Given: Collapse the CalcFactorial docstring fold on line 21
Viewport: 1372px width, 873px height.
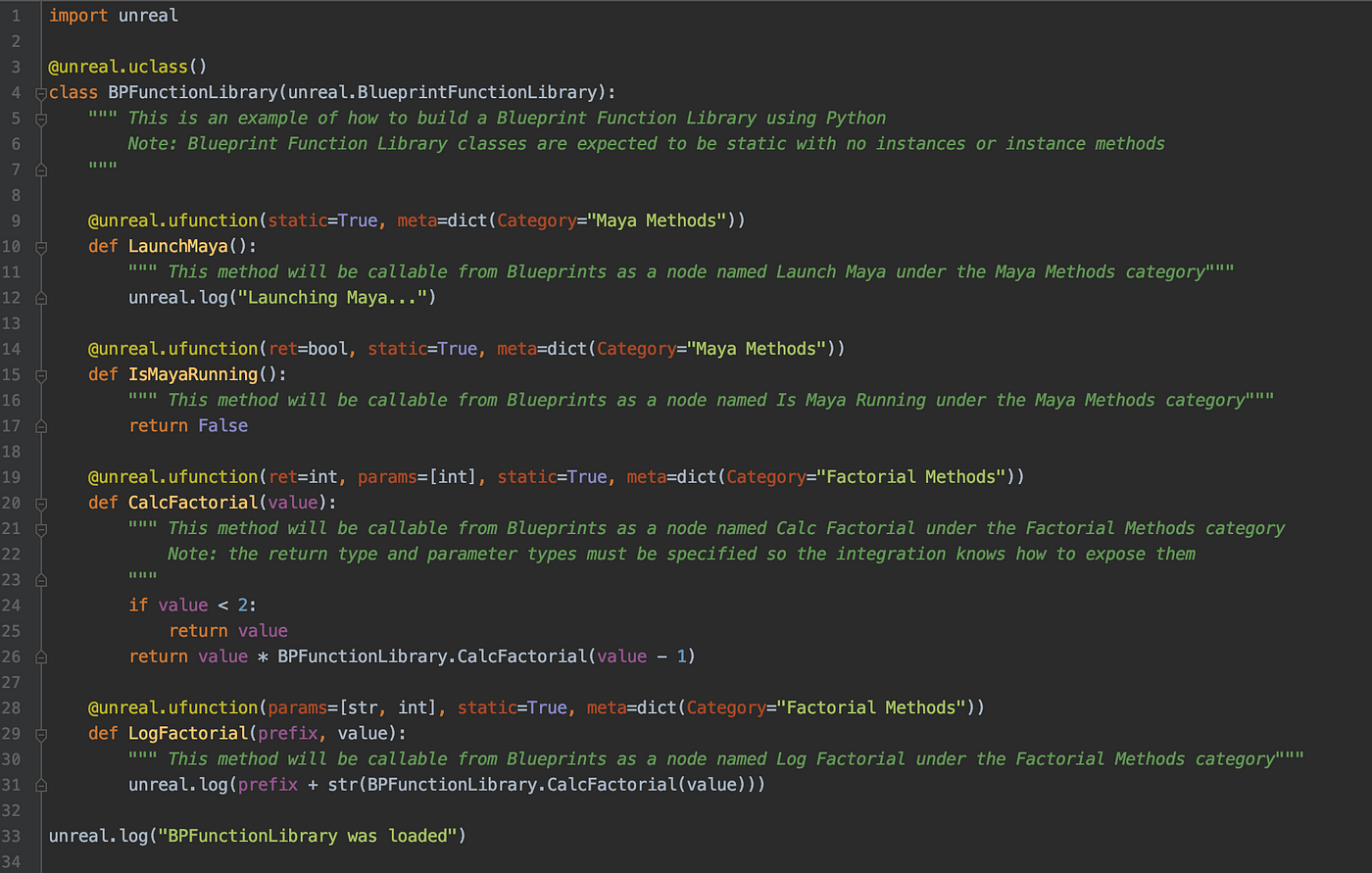Looking at the screenshot, I should coord(41,529).
